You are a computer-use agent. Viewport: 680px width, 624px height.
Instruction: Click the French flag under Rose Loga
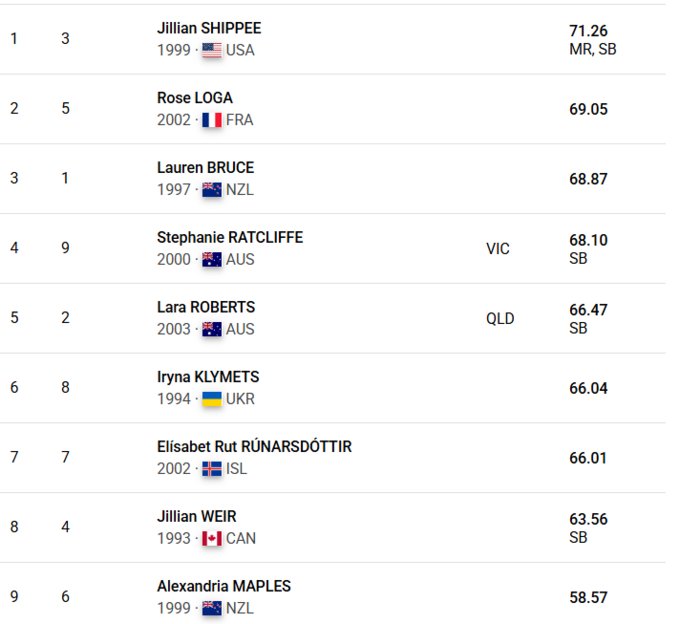click(211, 120)
